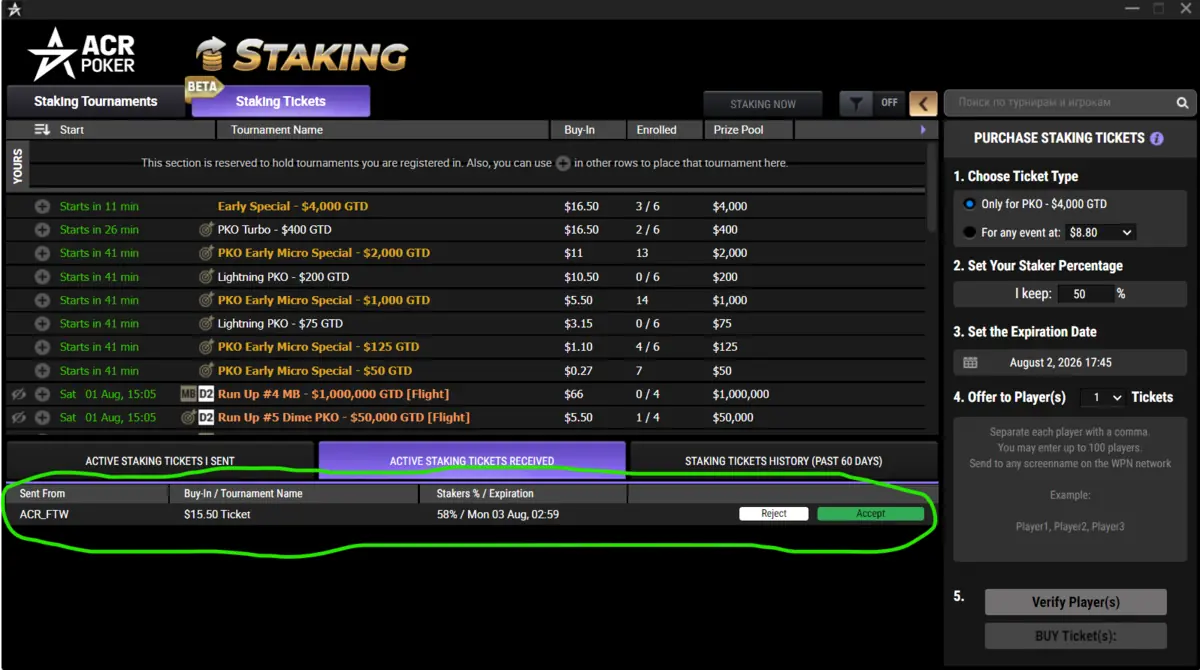Screen dimensions: 1200x670
Task: Click the BUY Ticket(s) button
Action: [x=1075, y=636]
